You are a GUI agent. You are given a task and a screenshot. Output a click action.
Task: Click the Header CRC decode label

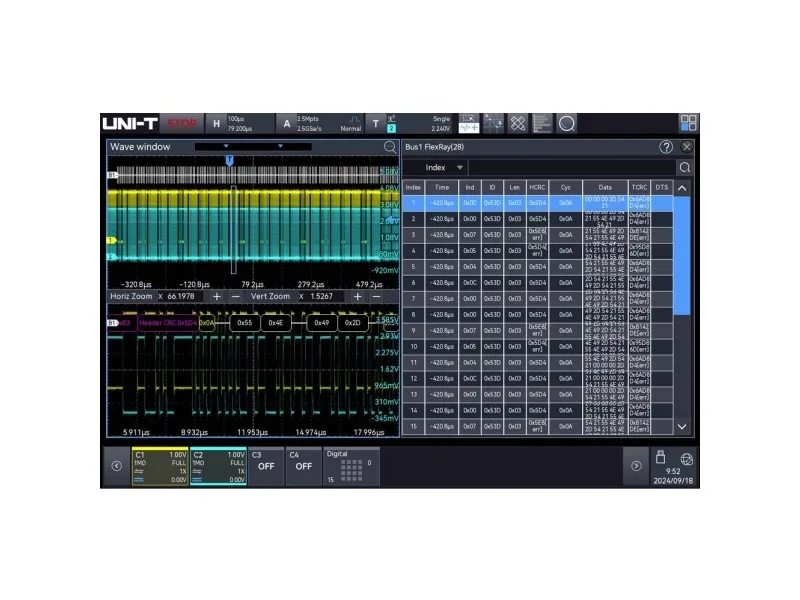pyautogui.click(x=167, y=323)
